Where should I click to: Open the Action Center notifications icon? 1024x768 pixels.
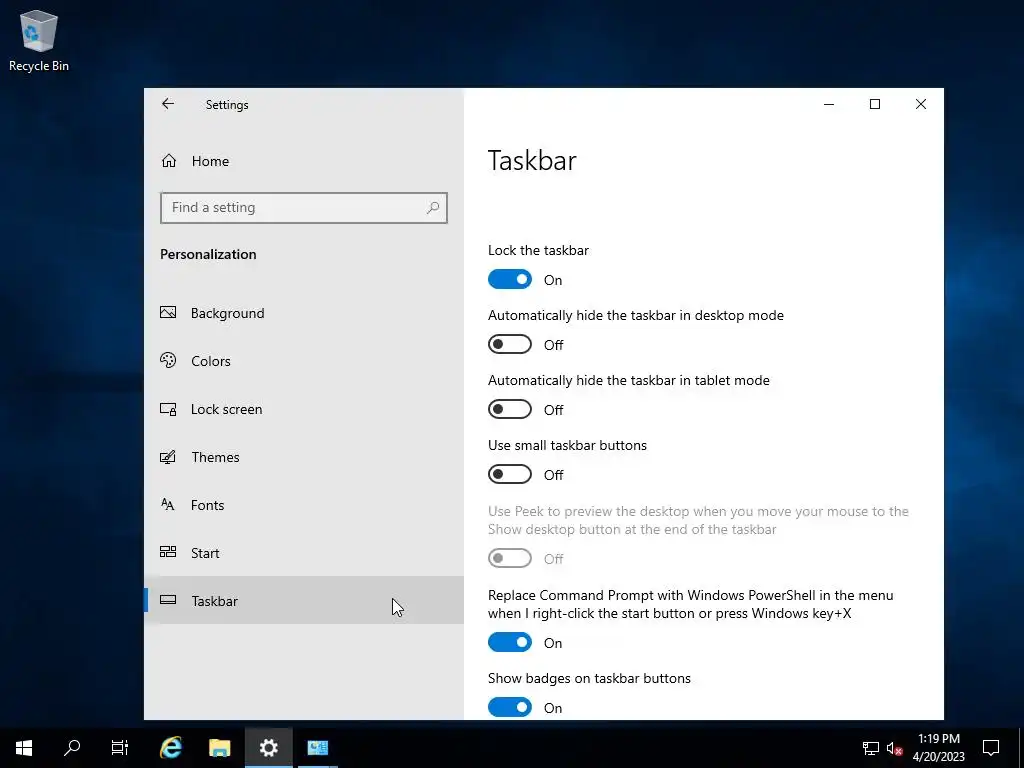(x=991, y=748)
